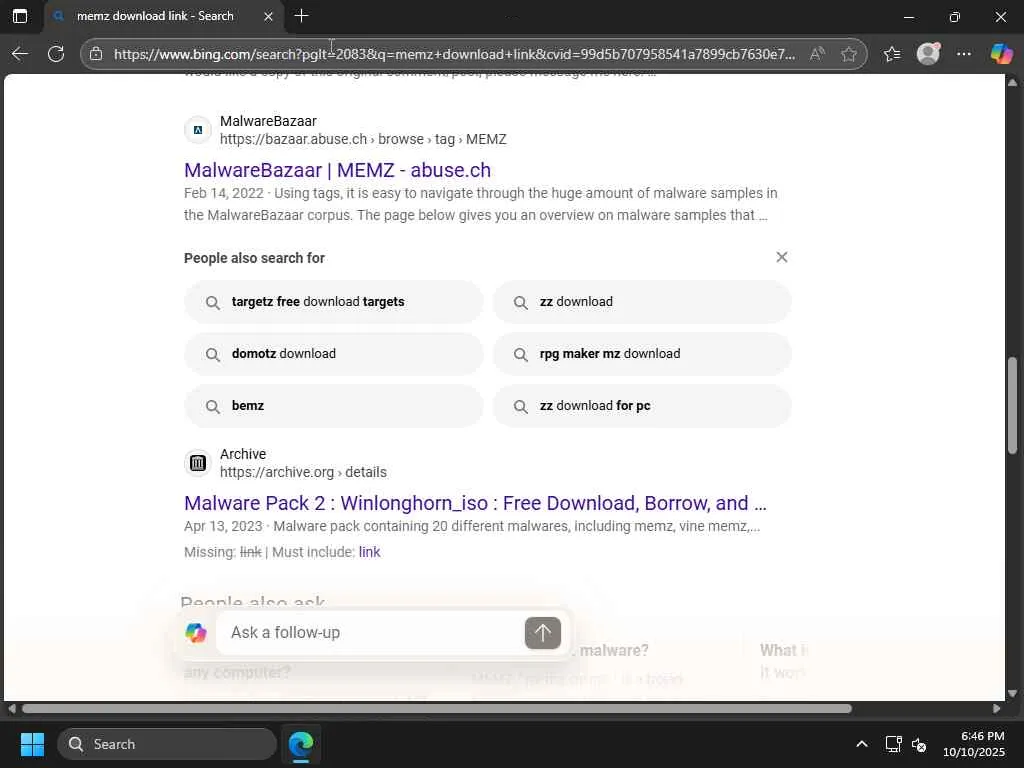View site information lock icon
This screenshot has width=1024, height=768.
(96, 54)
